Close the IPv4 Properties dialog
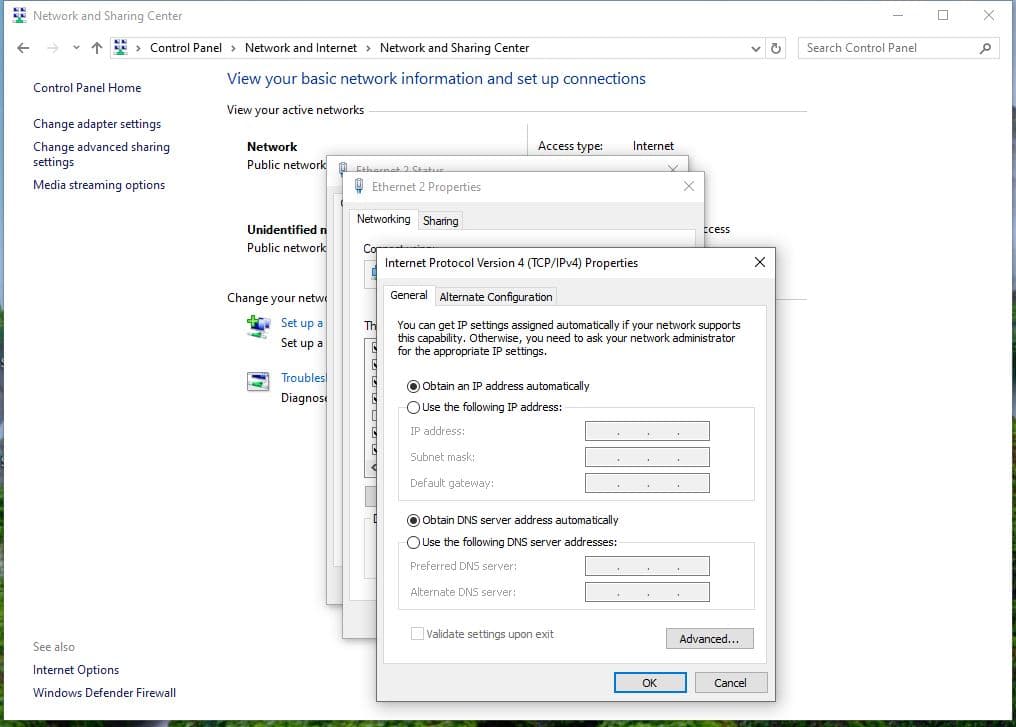This screenshot has width=1016, height=727. pos(759,262)
